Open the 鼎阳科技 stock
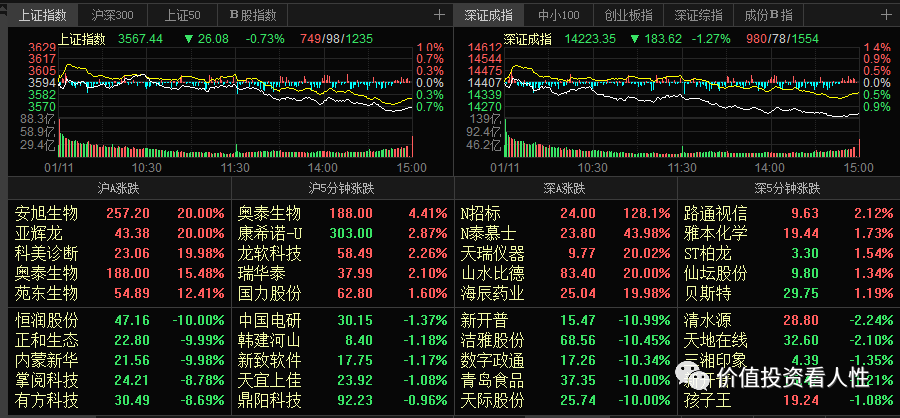The height and width of the screenshot is (418, 900). [343, 400]
